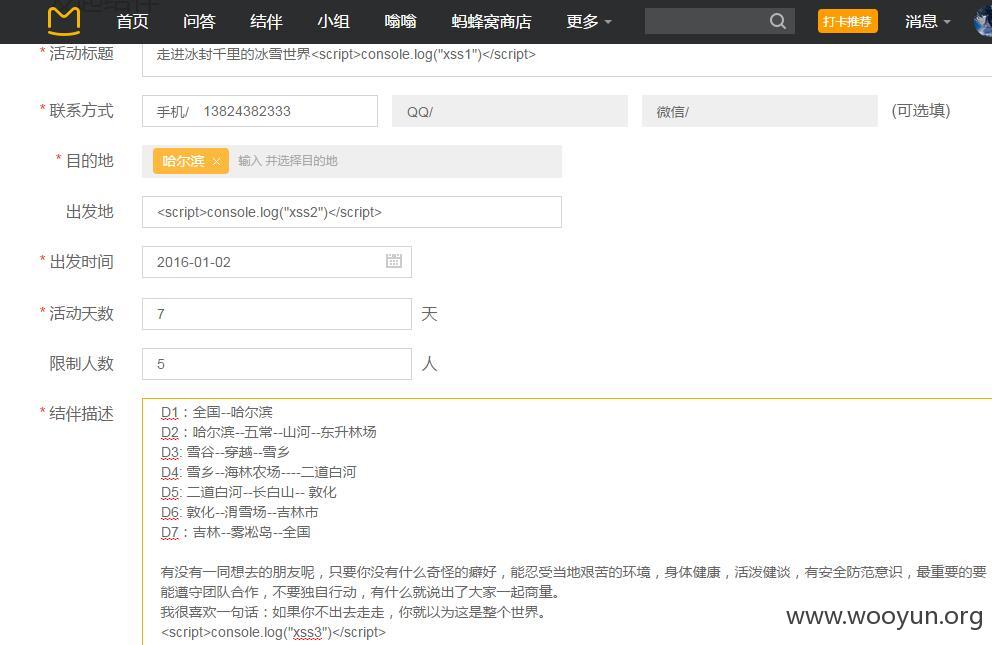Viewport: 992px width, 645px height.
Task: Click the 出发地 input field
Action: click(x=352, y=212)
